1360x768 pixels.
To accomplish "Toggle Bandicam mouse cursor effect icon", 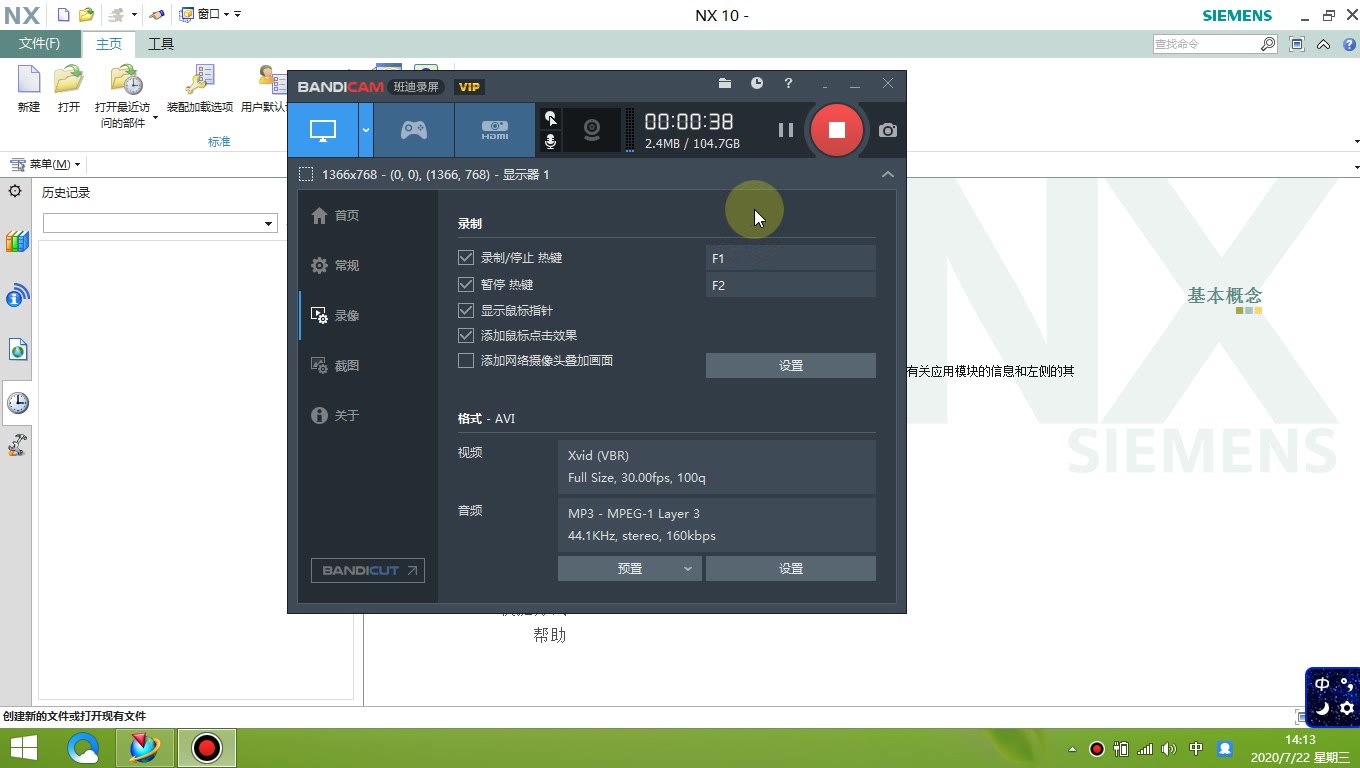I will (x=550, y=118).
